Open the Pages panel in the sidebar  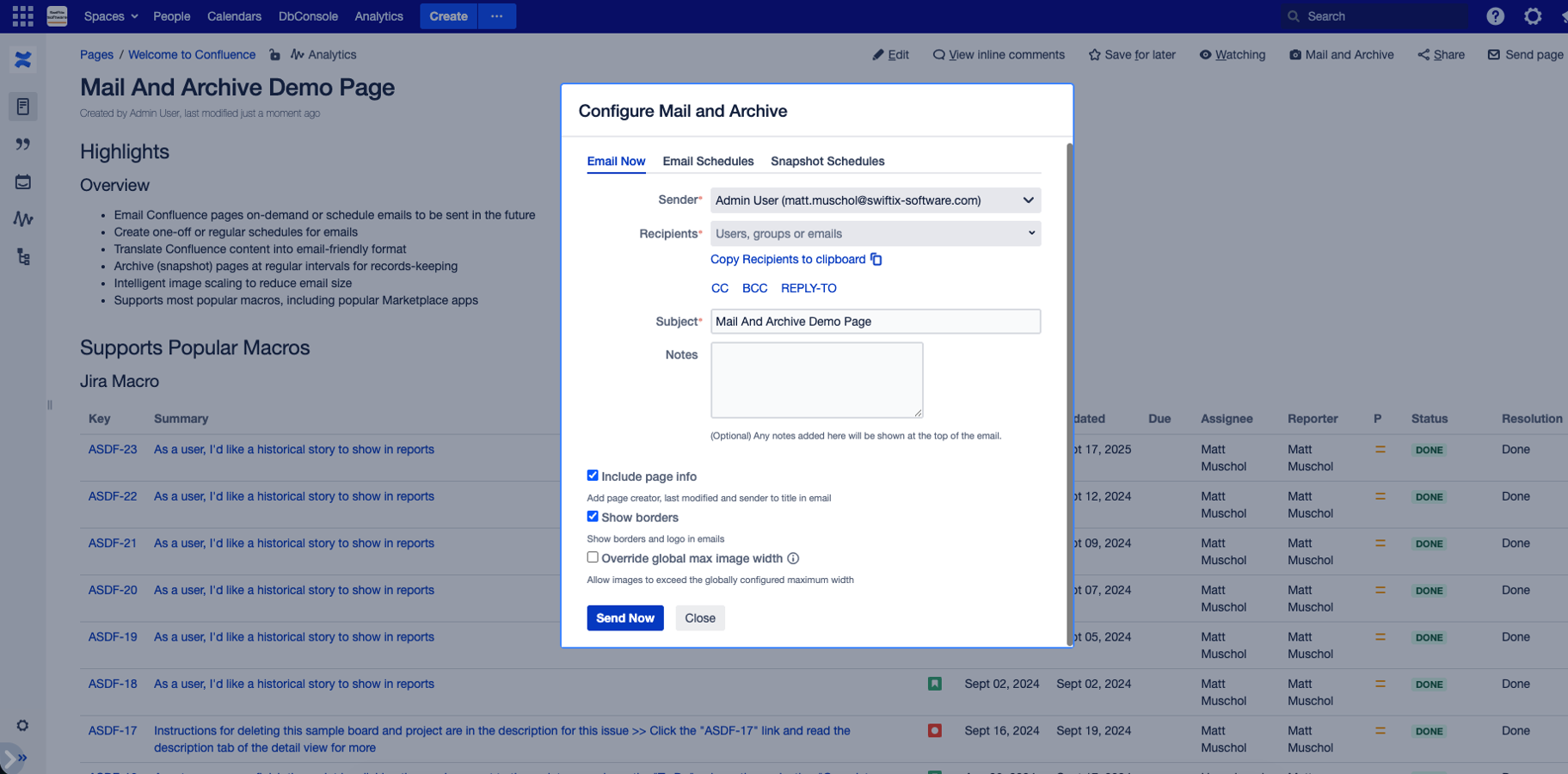pos(23,107)
